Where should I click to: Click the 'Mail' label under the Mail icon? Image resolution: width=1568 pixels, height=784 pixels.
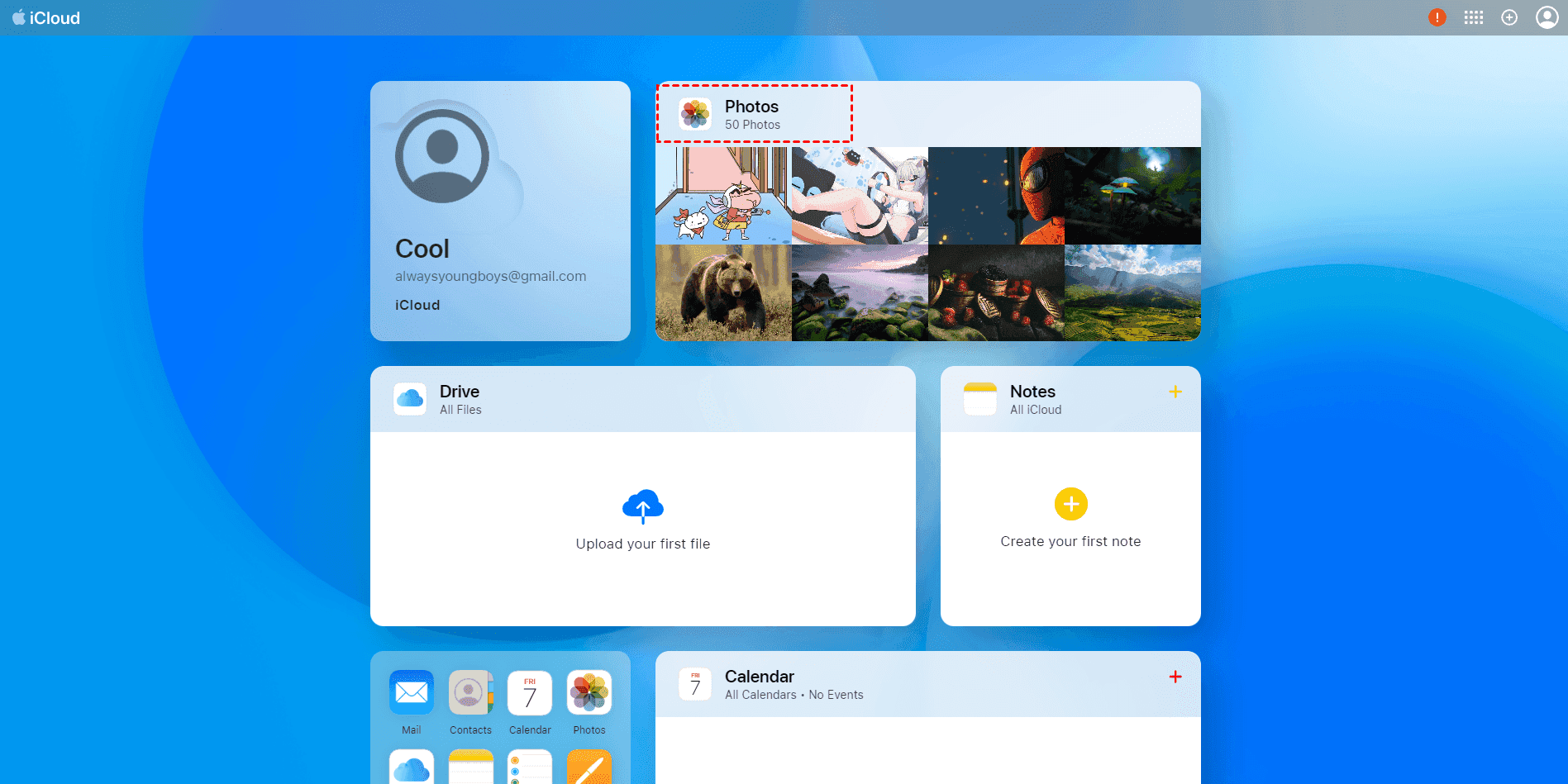(412, 730)
